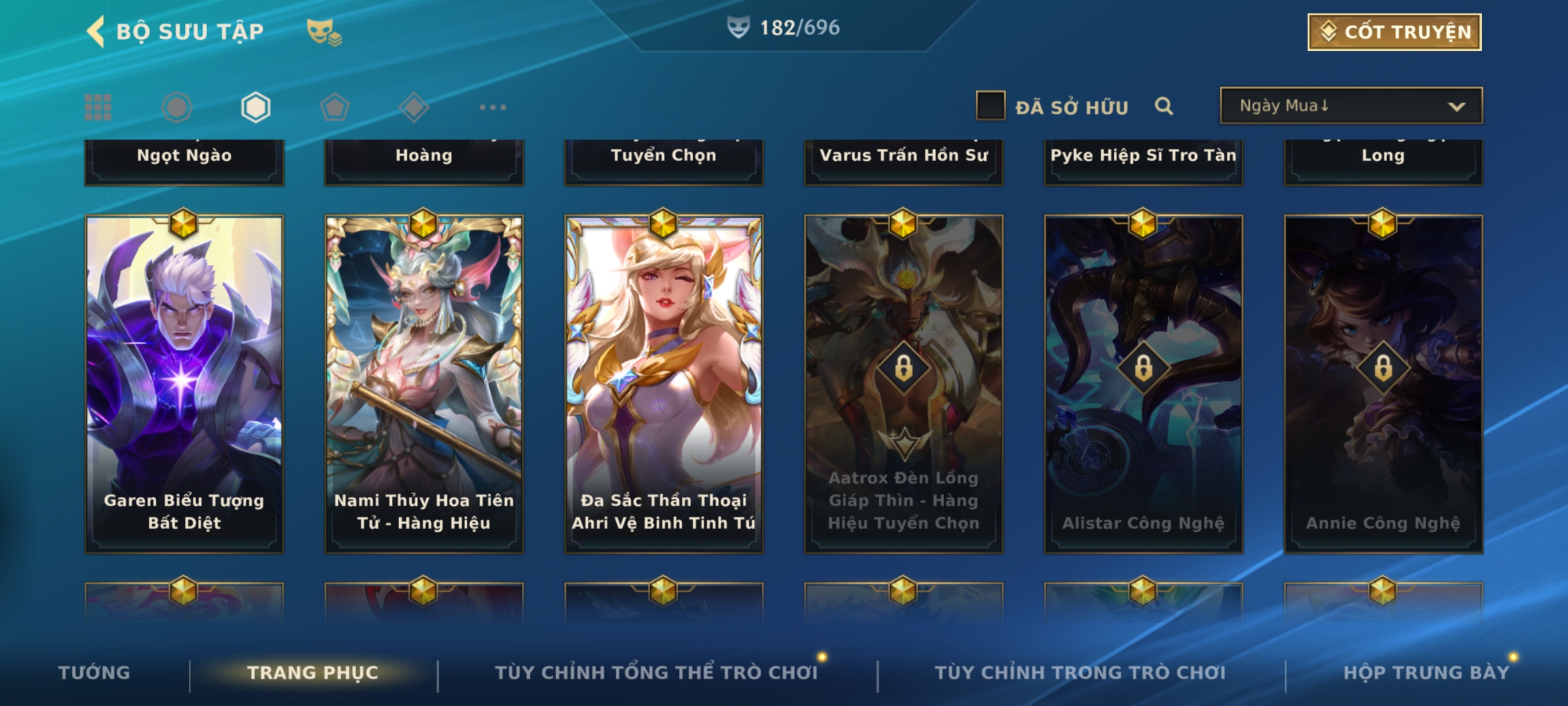Open the Ngày Mua sort dropdown
Screen dimensions: 1568x706
click(1351, 106)
